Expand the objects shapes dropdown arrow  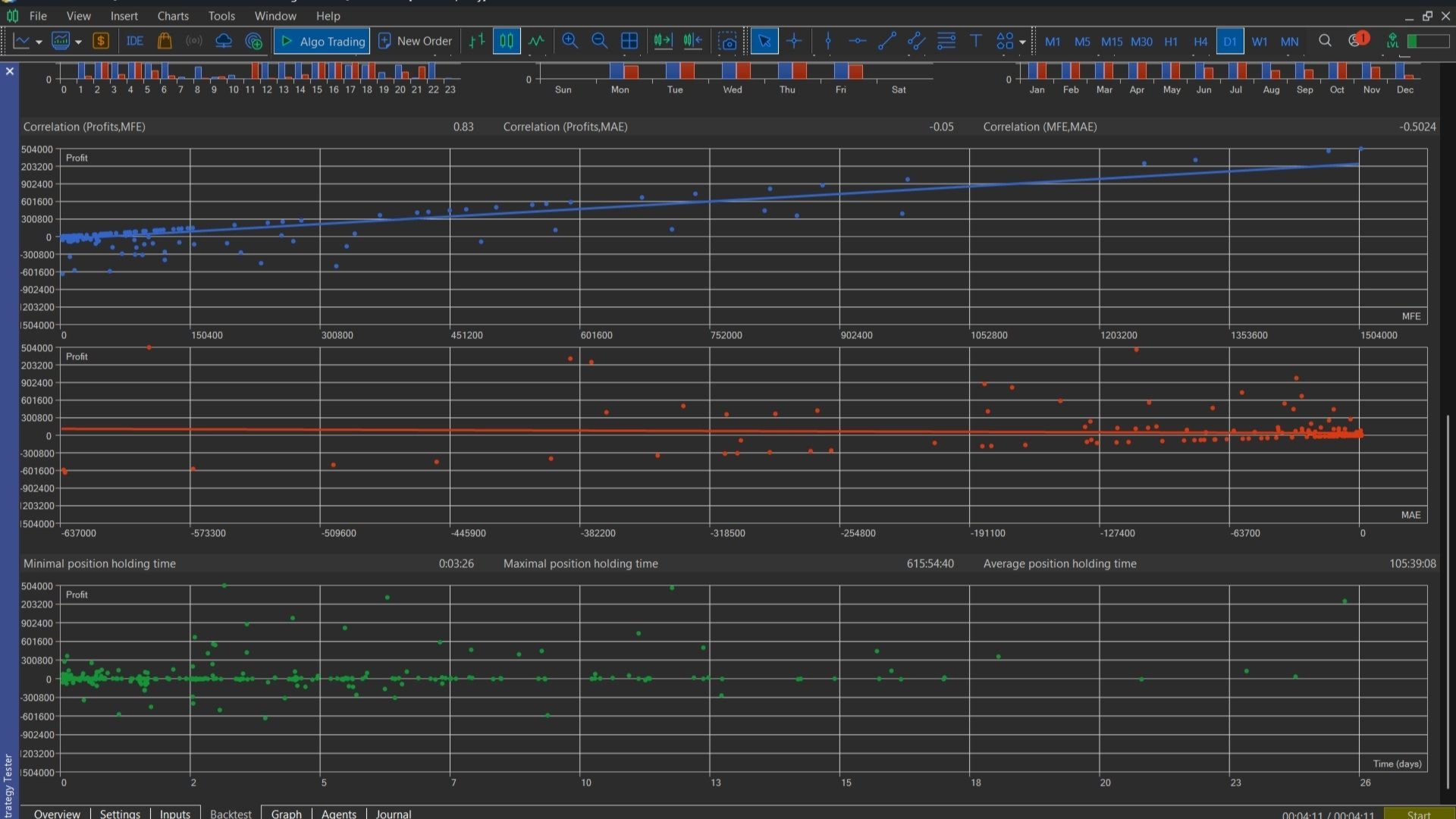tap(1022, 42)
